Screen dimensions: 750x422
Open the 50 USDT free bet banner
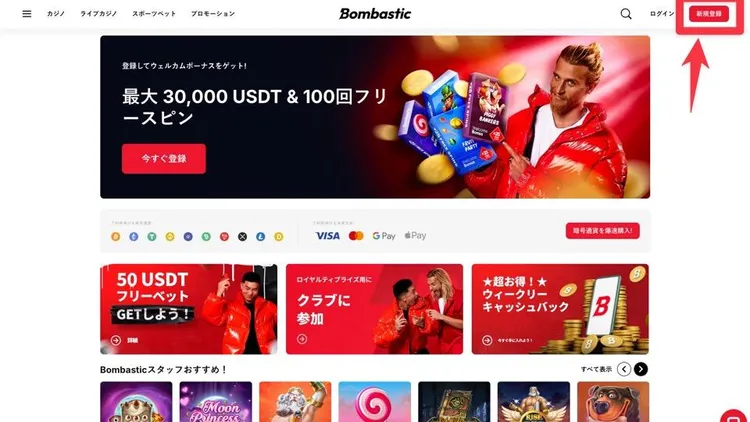(188, 309)
